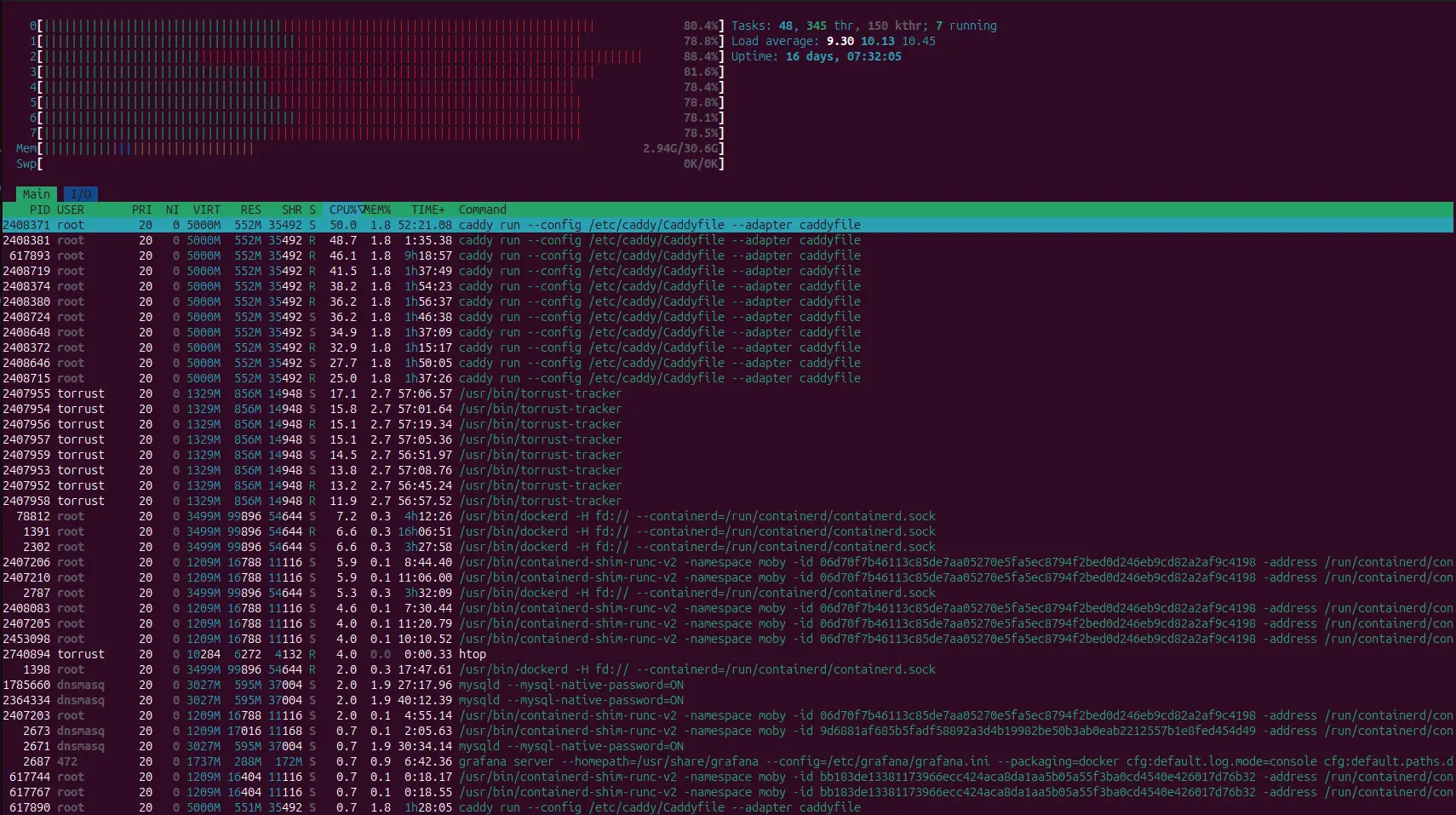Sort by the MEM% column header
Image resolution: width=1456 pixels, height=815 pixels.
(x=377, y=209)
